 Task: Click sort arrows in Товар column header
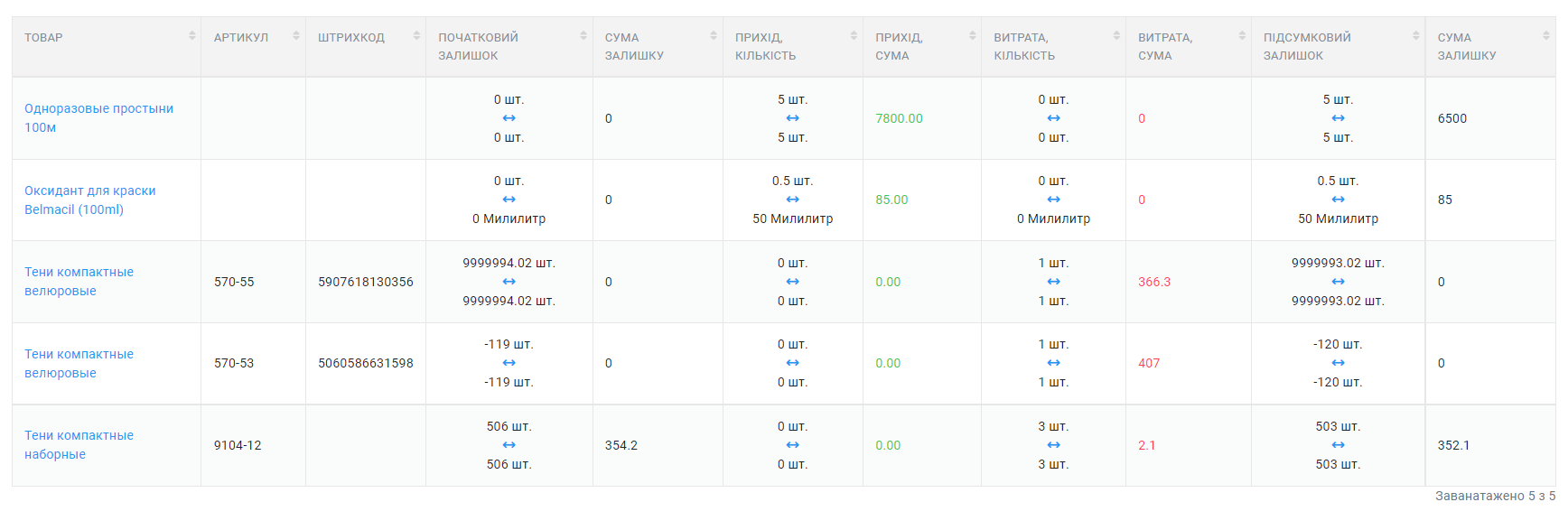tap(191, 36)
